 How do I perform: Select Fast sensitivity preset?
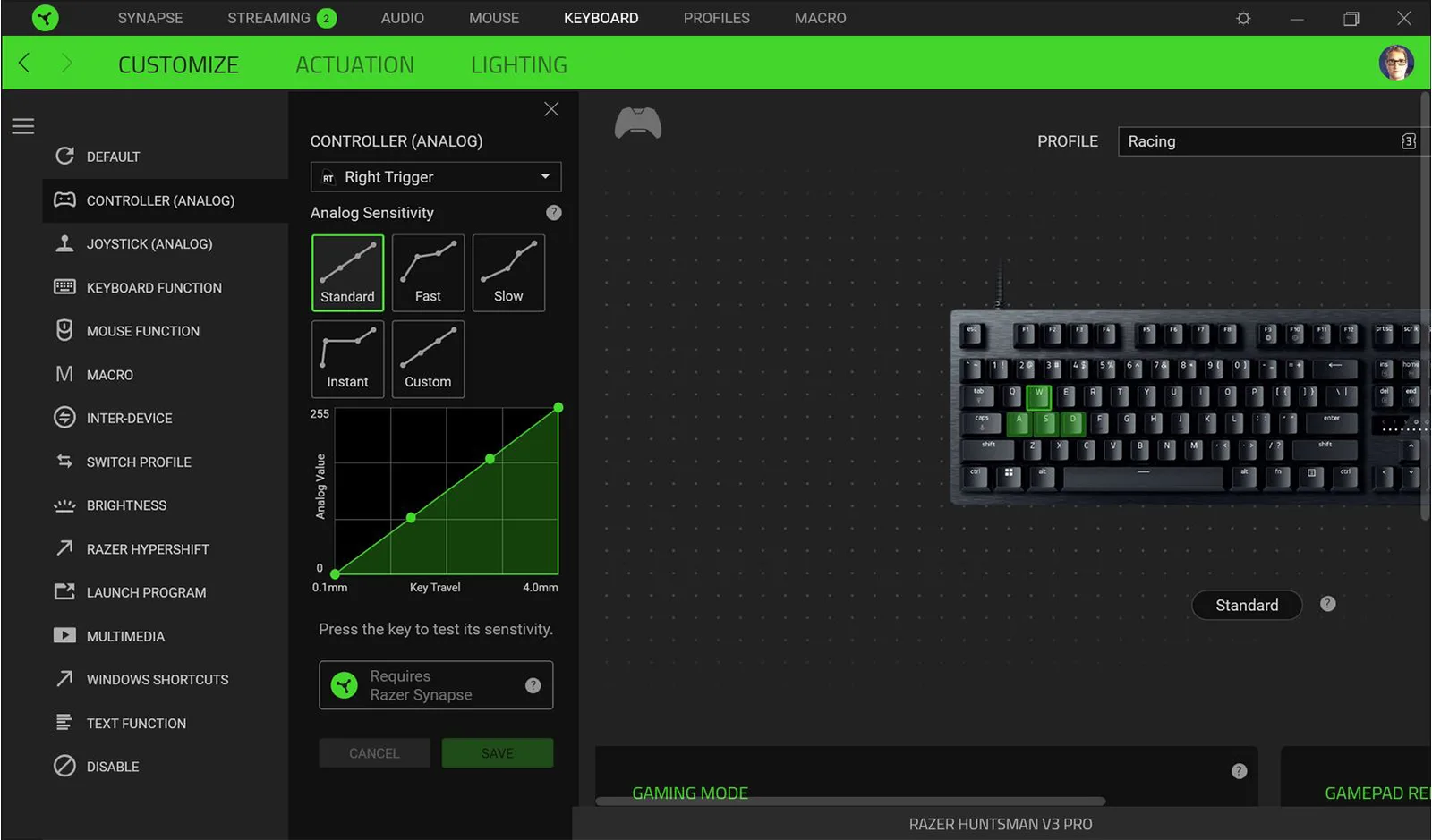(x=428, y=273)
